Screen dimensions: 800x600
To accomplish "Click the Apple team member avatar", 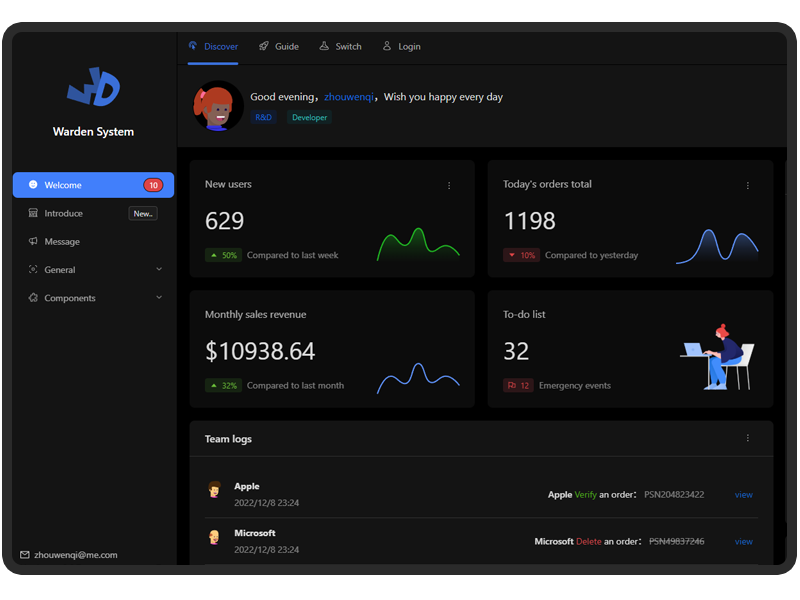I will click(214, 490).
